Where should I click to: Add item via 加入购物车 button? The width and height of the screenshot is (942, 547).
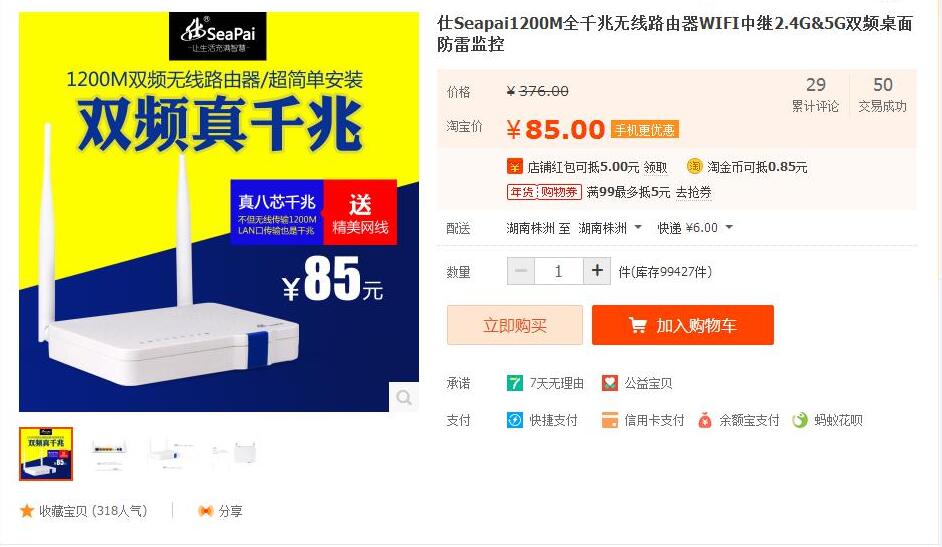682,325
